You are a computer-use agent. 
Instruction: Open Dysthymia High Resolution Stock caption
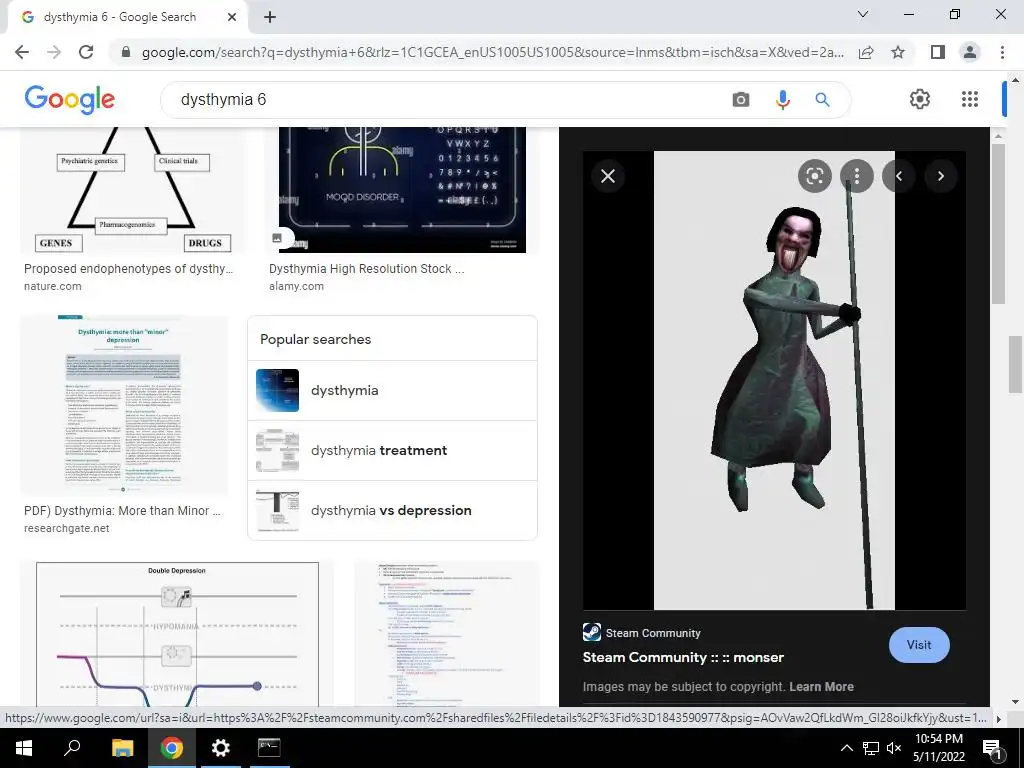[366, 269]
